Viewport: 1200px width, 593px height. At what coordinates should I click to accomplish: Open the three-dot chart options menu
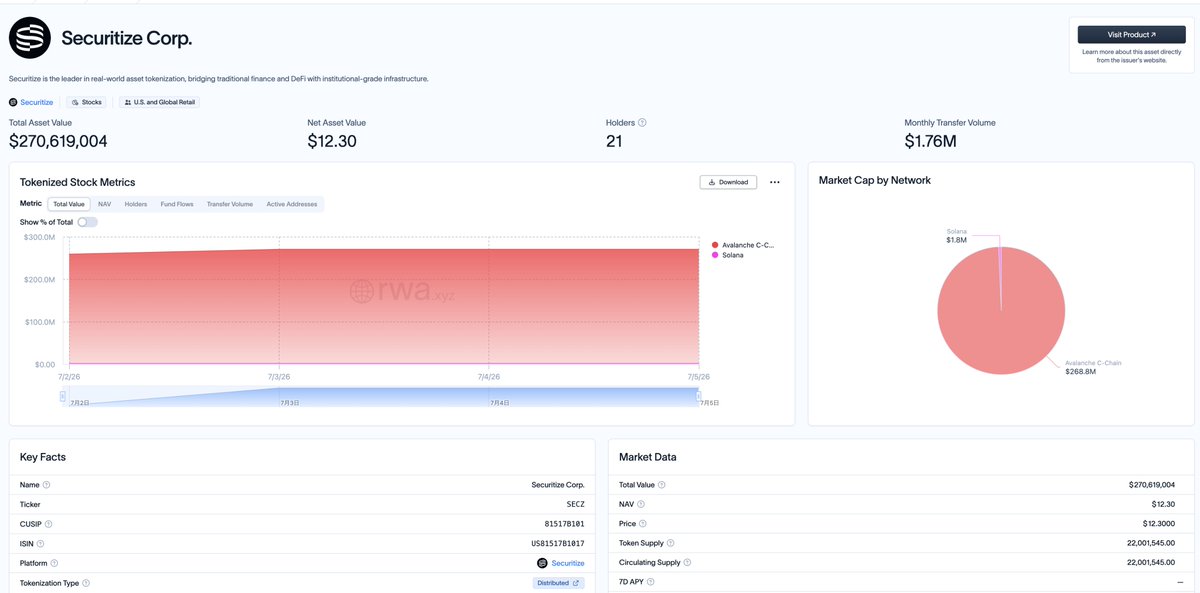774,182
